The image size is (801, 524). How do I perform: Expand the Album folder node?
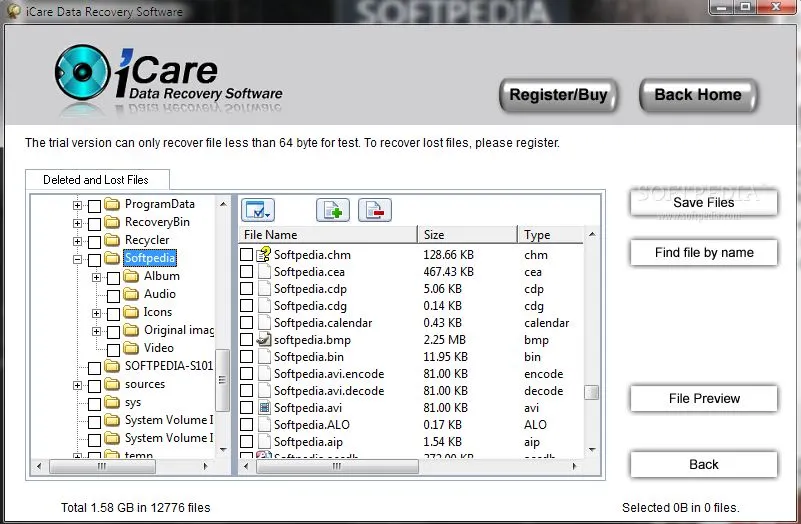[96, 277]
